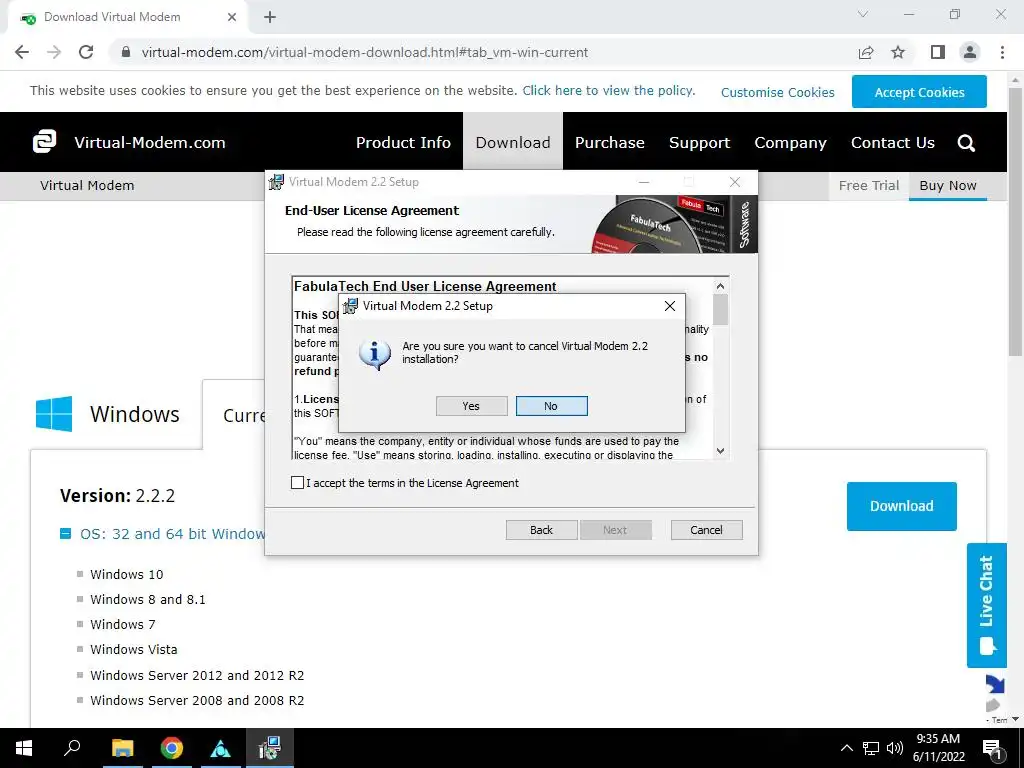Click the blue Download button on the page
1024x768 pixels.
point(901,506)
